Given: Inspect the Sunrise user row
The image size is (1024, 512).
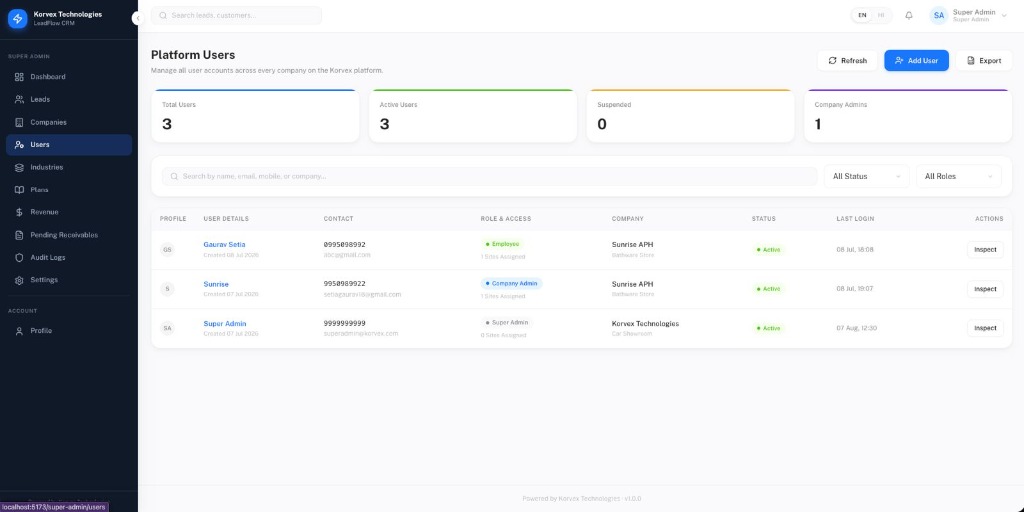Looking at the screenshot, I should (x=985, y=289).
